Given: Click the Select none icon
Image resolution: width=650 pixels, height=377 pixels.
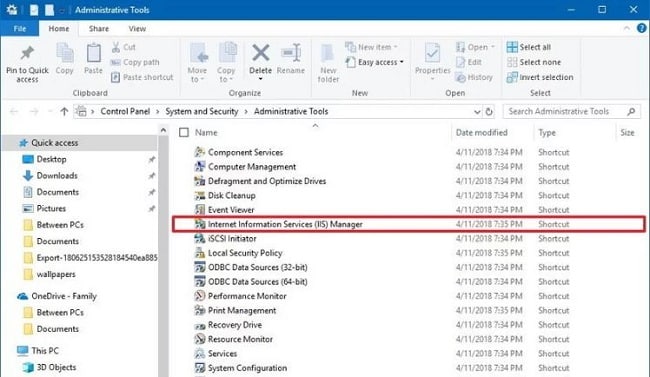Looking at the screenshot, I should (x=512, y=62).
